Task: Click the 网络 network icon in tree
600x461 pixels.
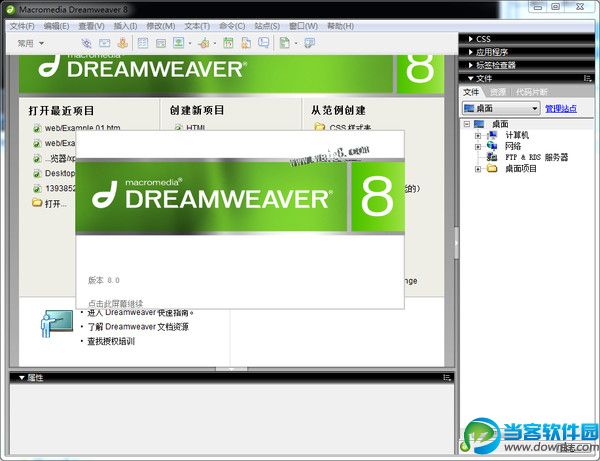Action: [x=492, y=146]
